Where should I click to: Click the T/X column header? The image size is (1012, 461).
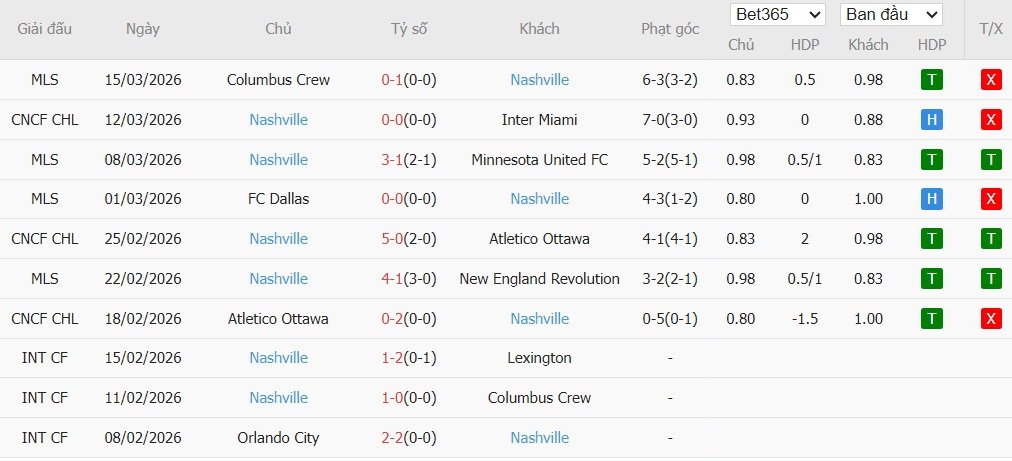991,29
